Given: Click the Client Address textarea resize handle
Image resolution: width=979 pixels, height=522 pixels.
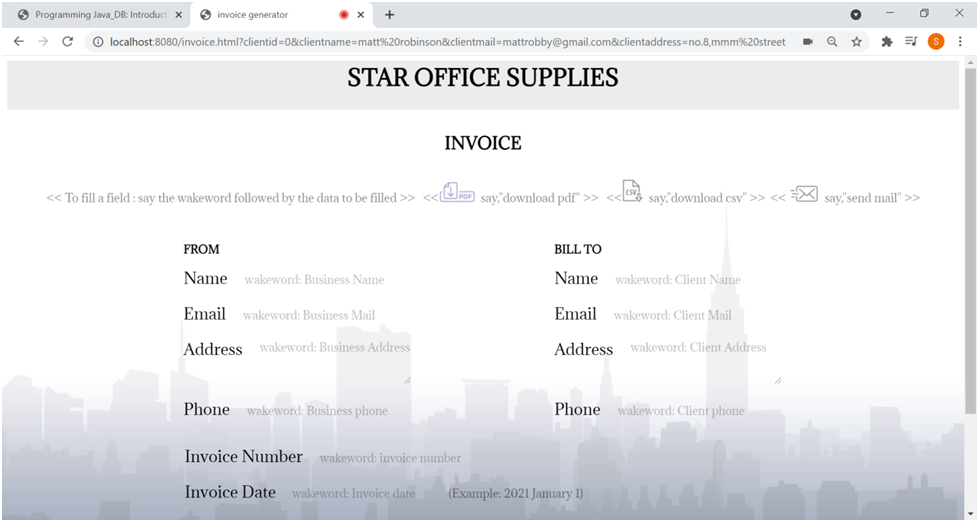Looking at the screenshot, I should [778, 380].
